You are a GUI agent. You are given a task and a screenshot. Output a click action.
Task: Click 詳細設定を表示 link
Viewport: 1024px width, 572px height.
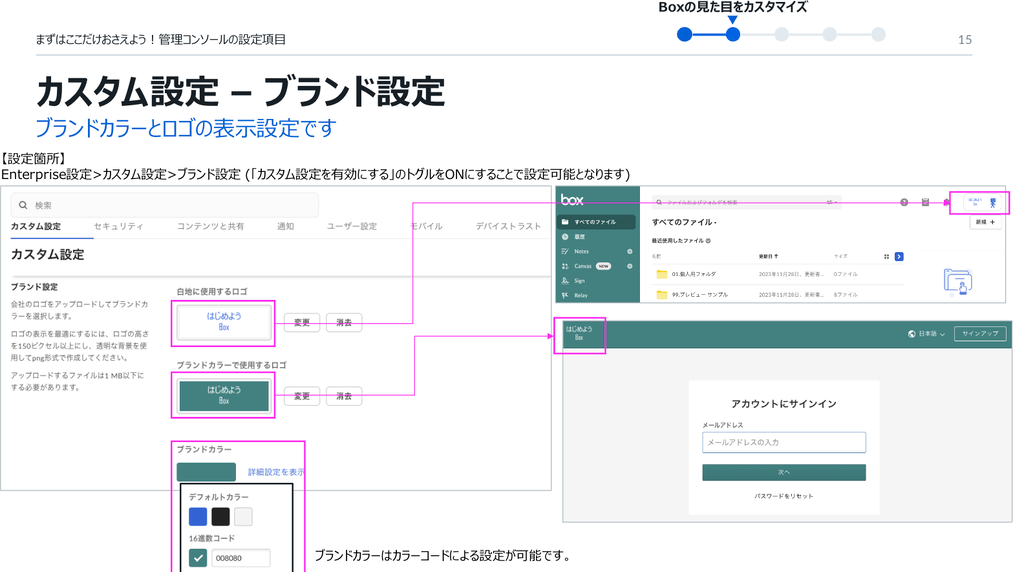pyautogui.click(x=276, y=472)
